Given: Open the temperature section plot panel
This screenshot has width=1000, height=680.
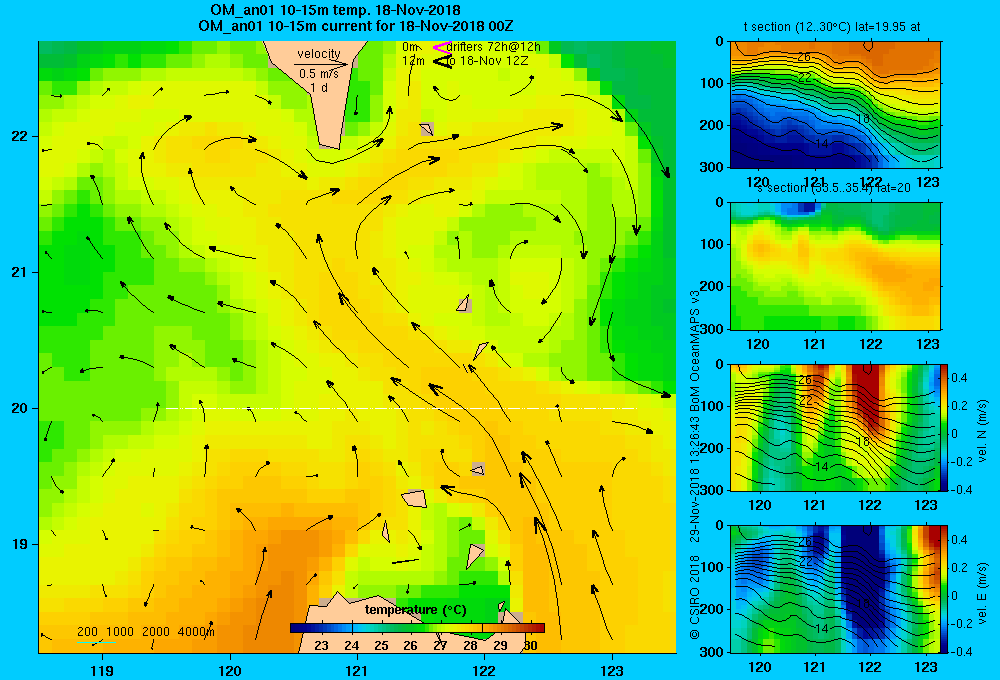Looking at the screenshot, I should coord(835,105).
